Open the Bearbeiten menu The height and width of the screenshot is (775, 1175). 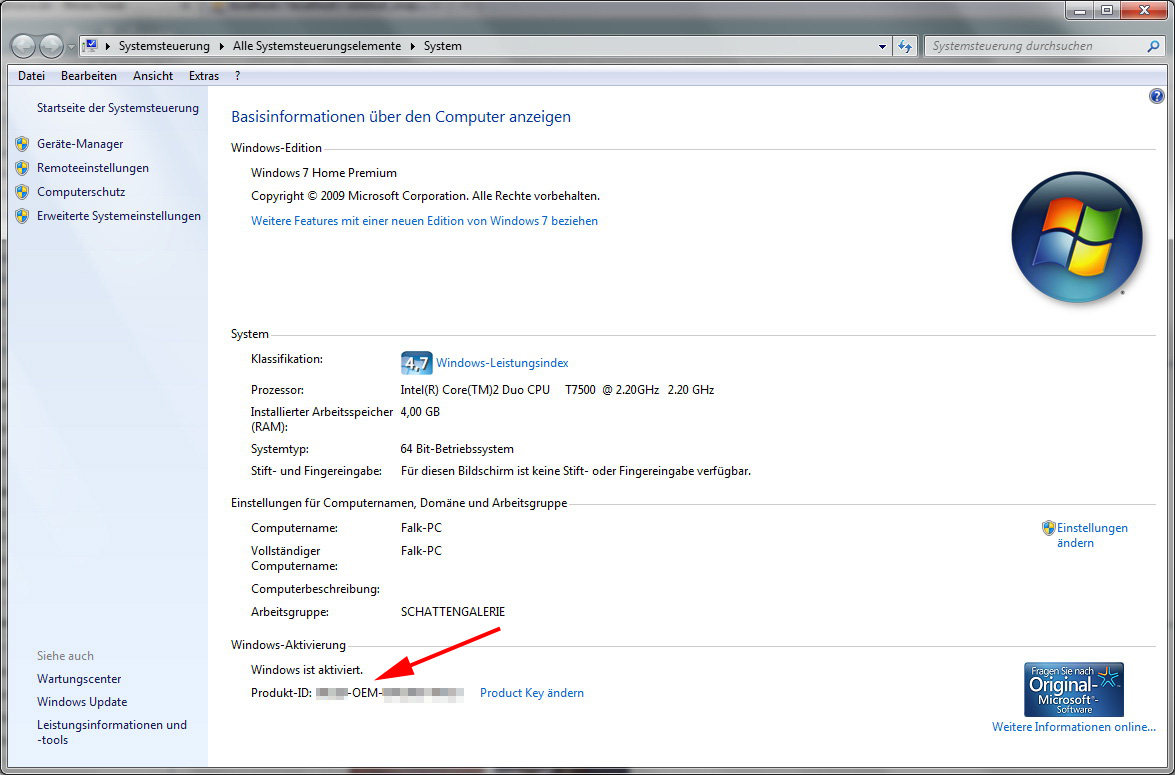(89, 76)
